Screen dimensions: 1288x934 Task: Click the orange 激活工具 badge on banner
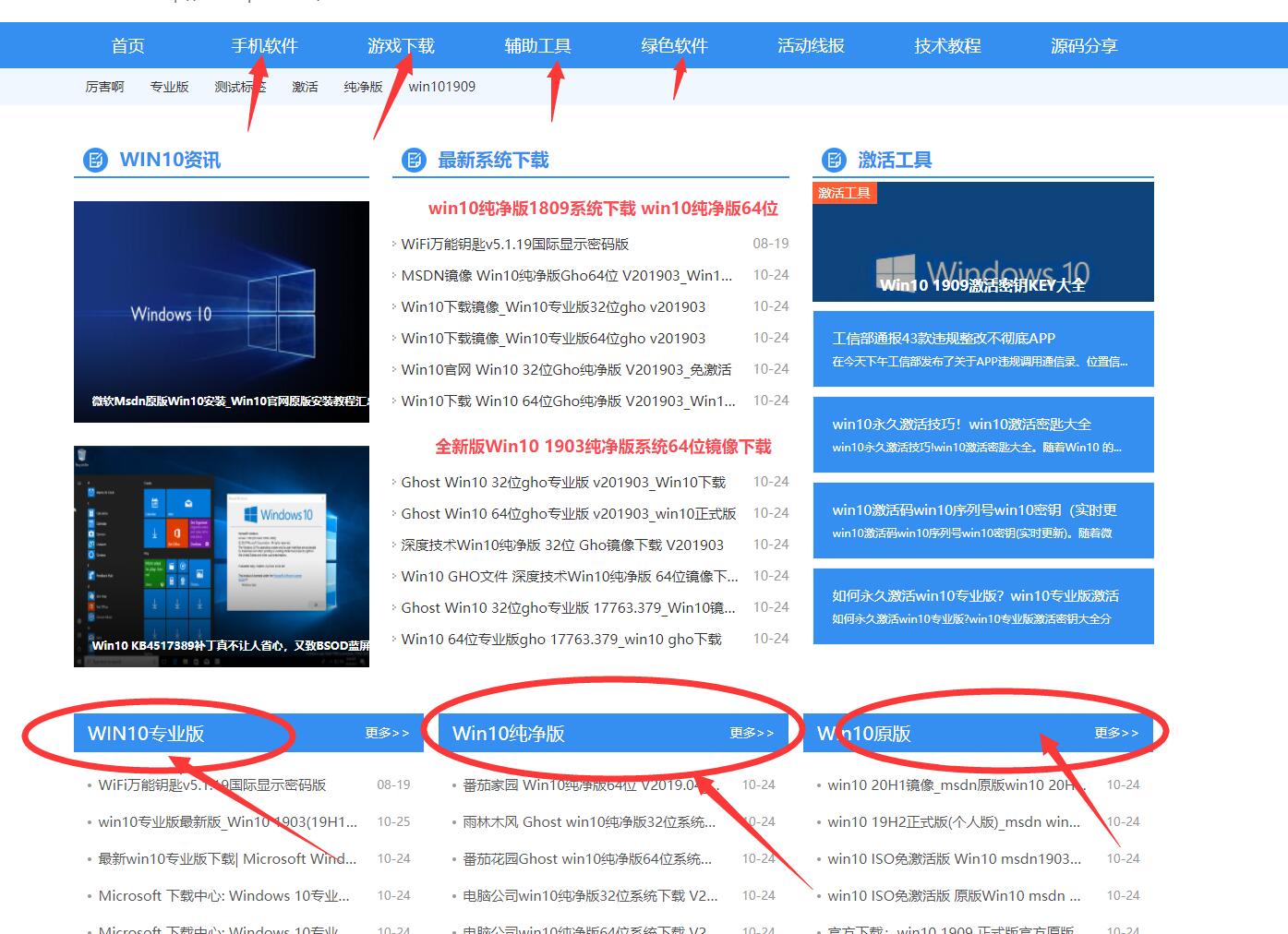[845, 192]
